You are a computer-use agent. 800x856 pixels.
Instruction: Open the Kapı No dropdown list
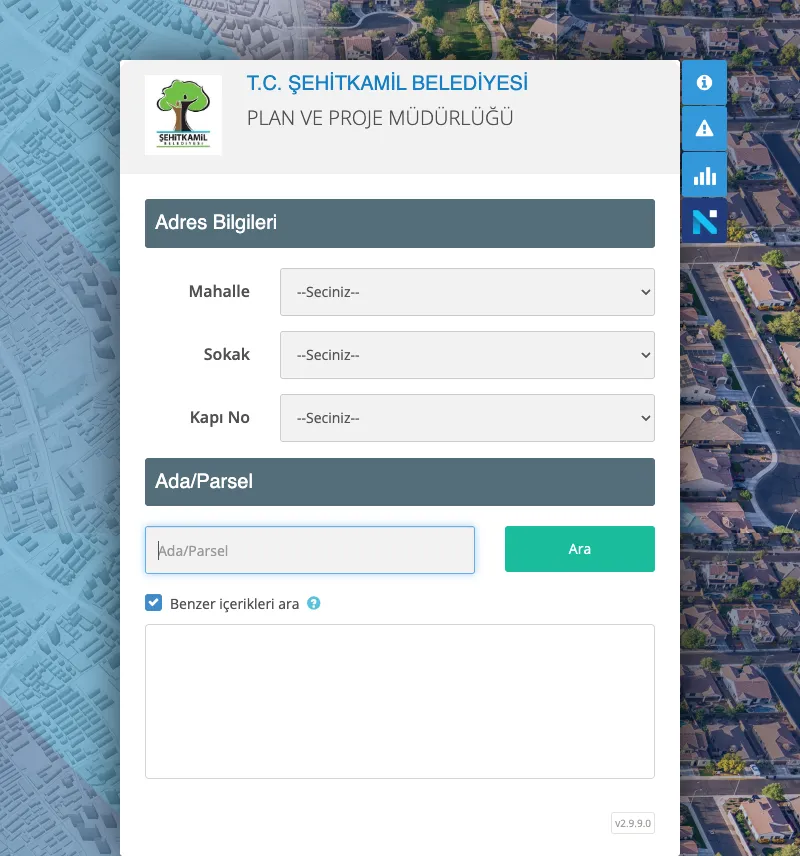467,418
